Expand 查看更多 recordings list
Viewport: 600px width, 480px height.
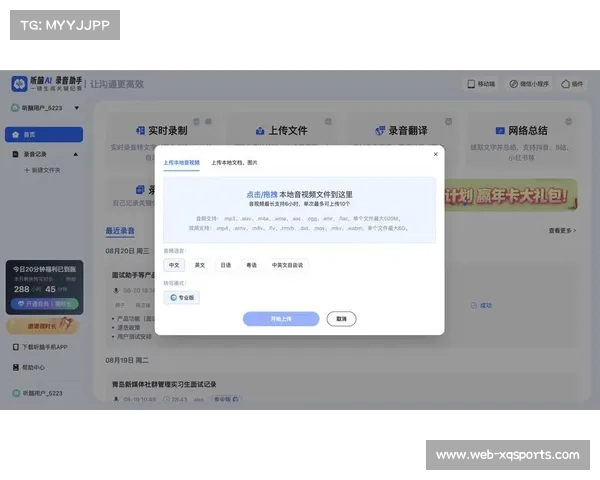click(x=562, y=231)
